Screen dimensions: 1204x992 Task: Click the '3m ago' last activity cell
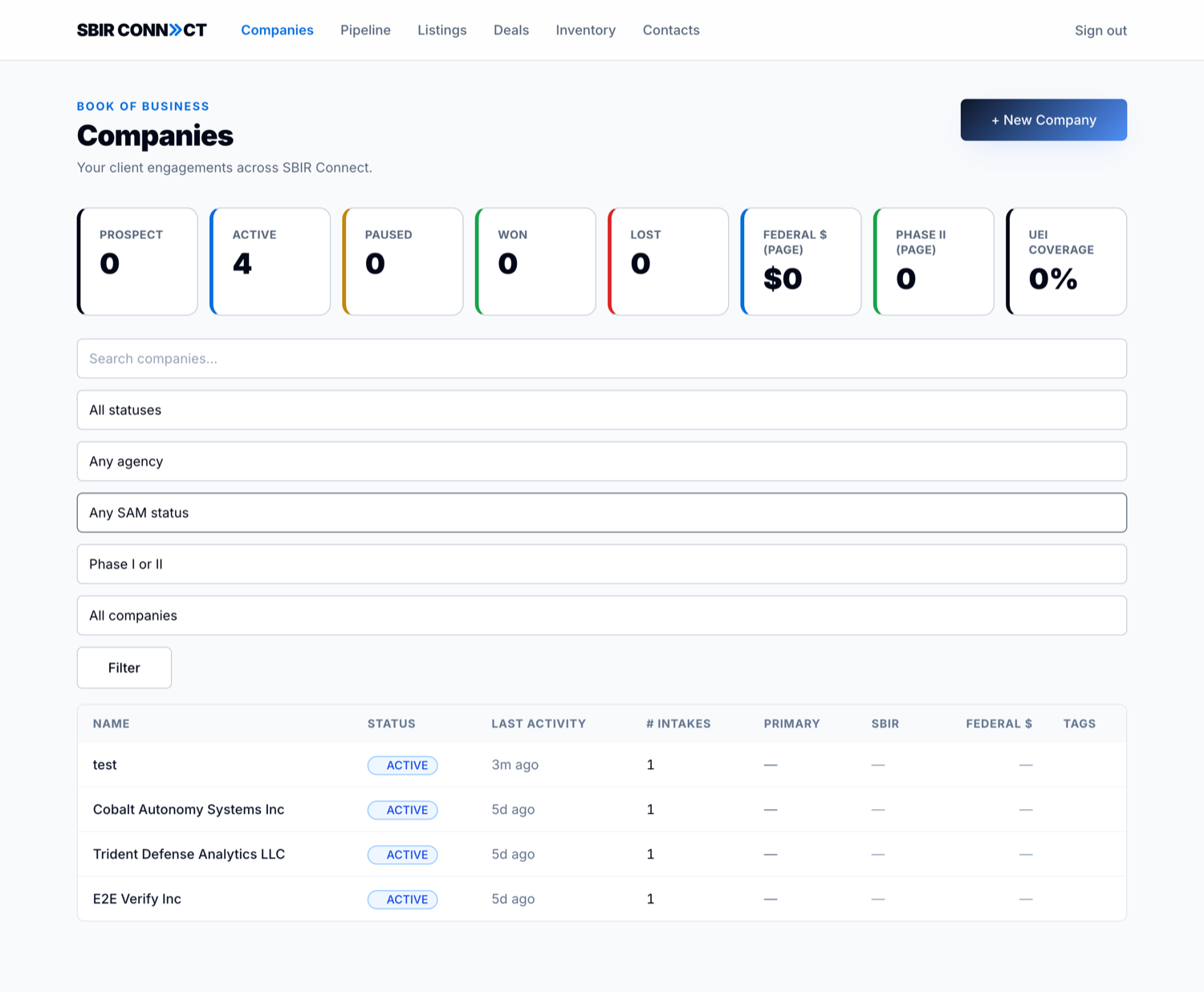coord(515,765)
